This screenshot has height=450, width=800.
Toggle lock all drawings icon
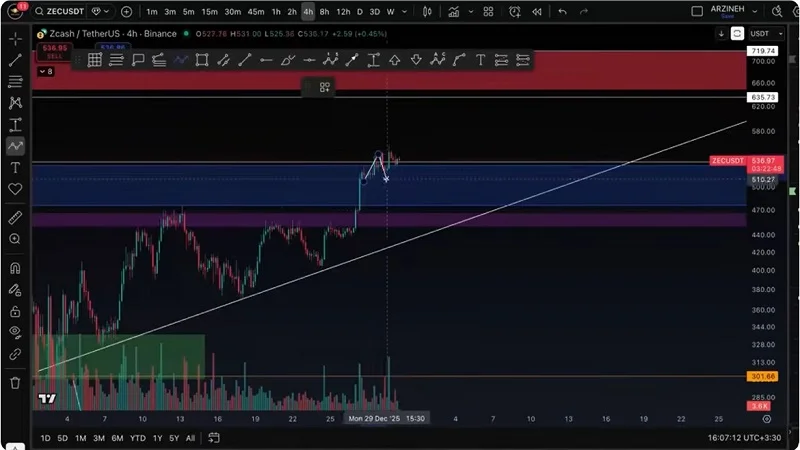tap(15, 310)
